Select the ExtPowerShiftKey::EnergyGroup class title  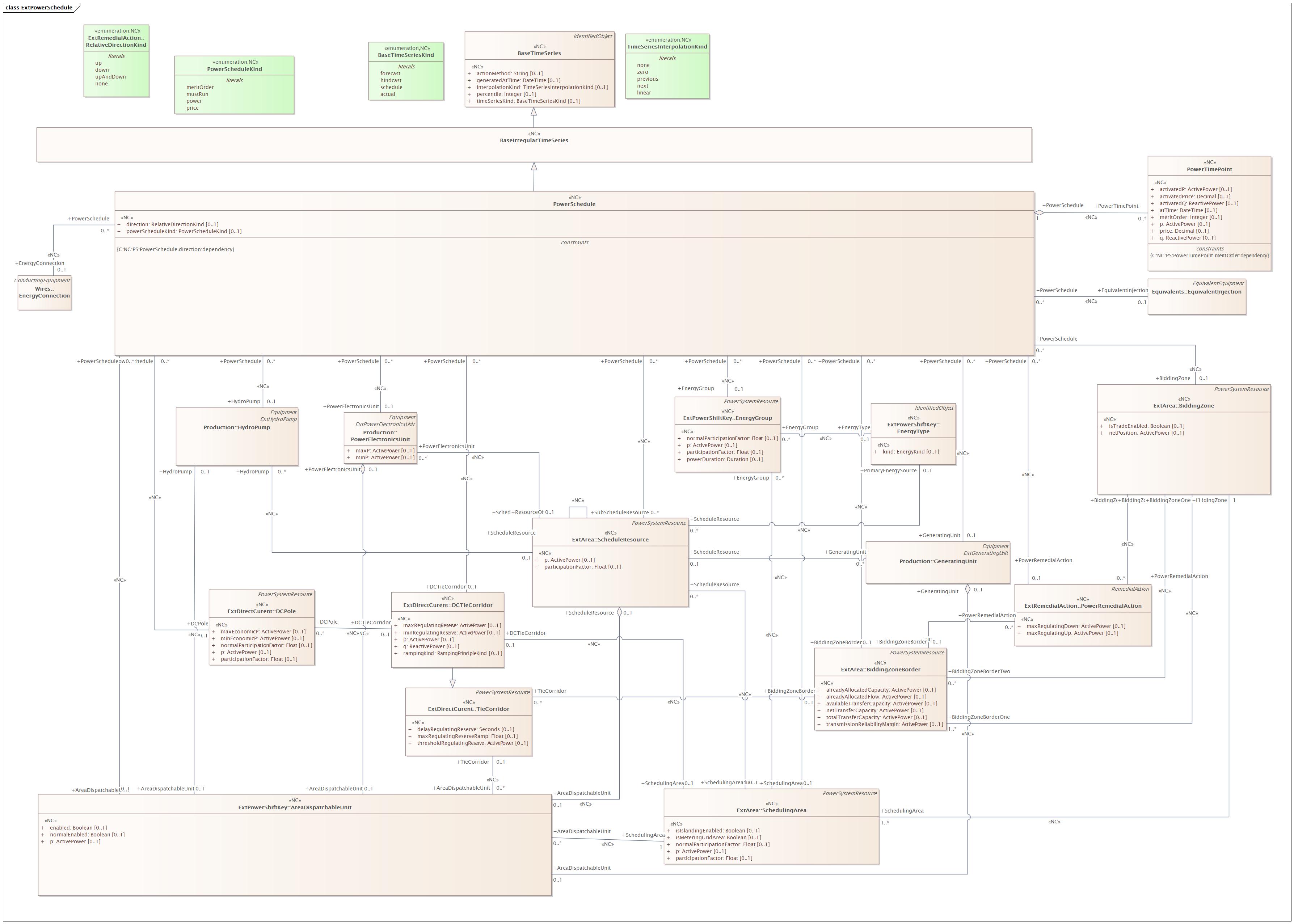point(727,418)
